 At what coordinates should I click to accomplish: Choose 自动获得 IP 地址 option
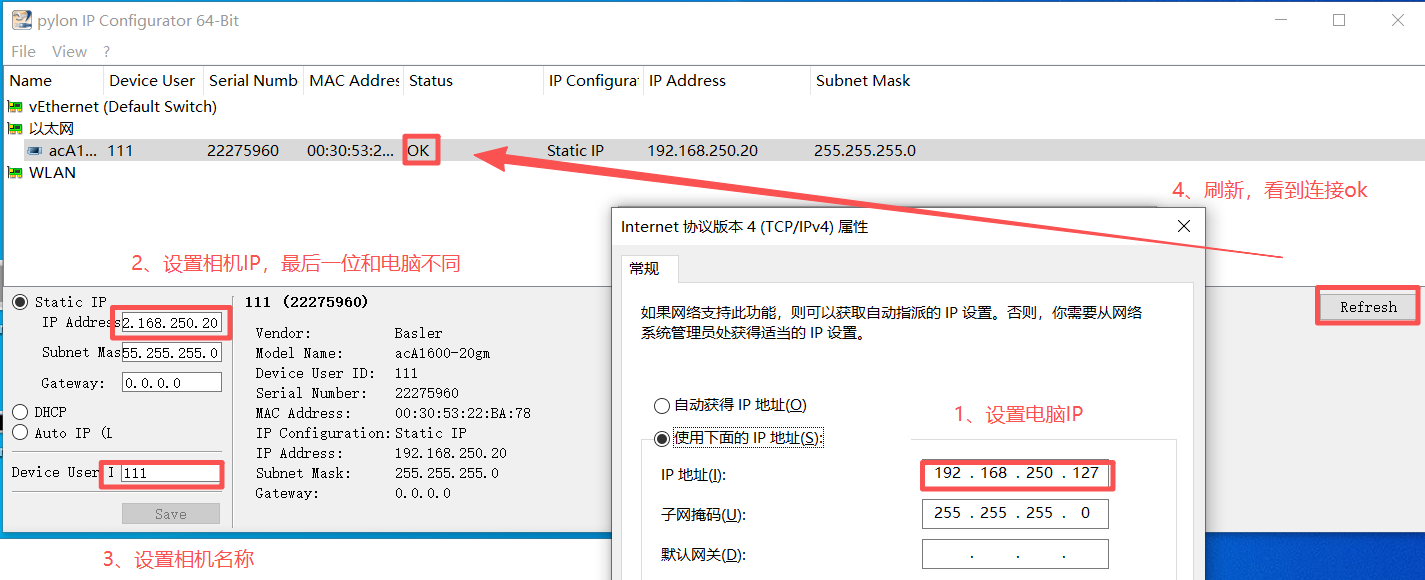[x=661, y=405]
